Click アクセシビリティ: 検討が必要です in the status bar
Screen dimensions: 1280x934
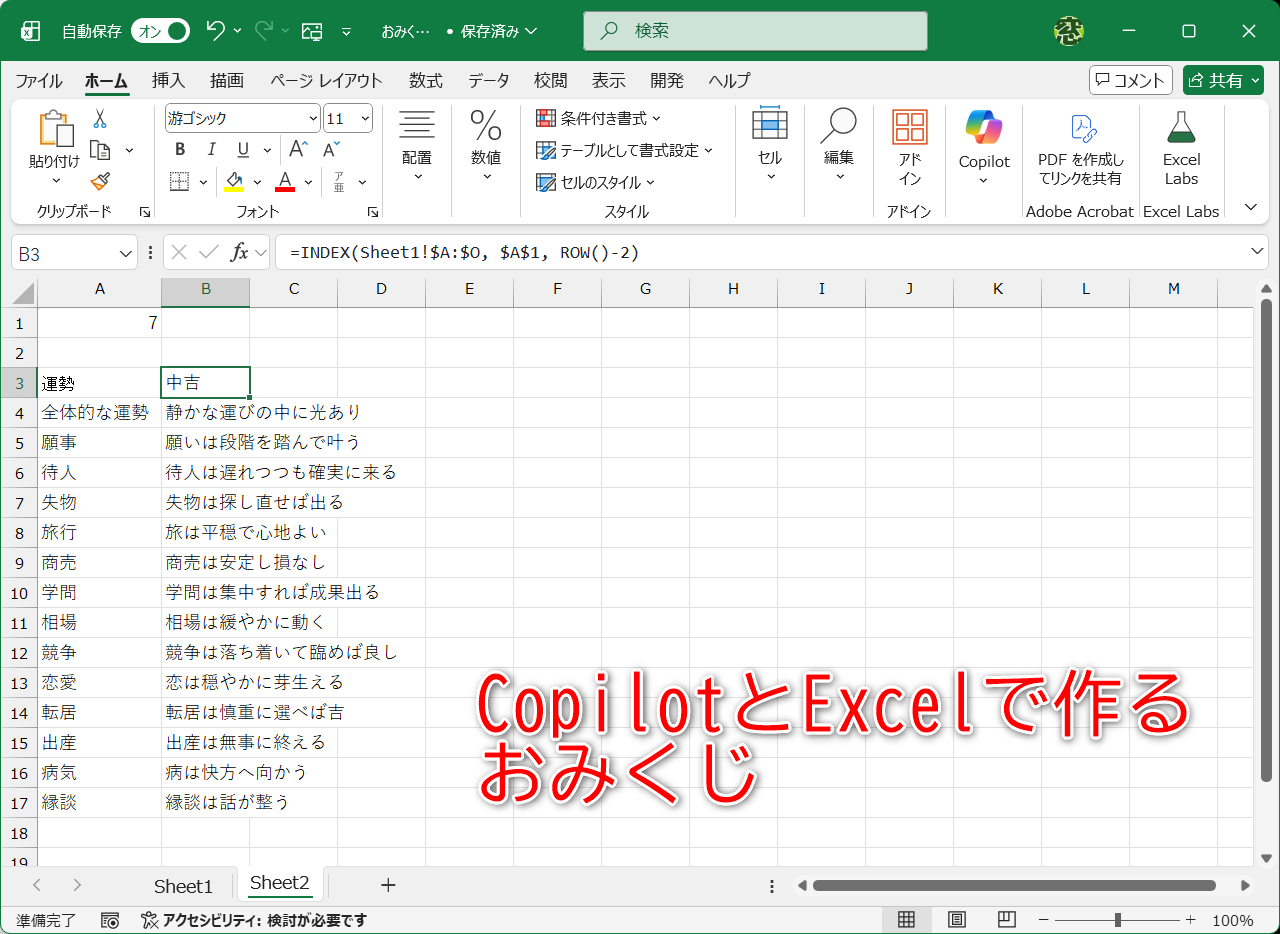[254, 920]
